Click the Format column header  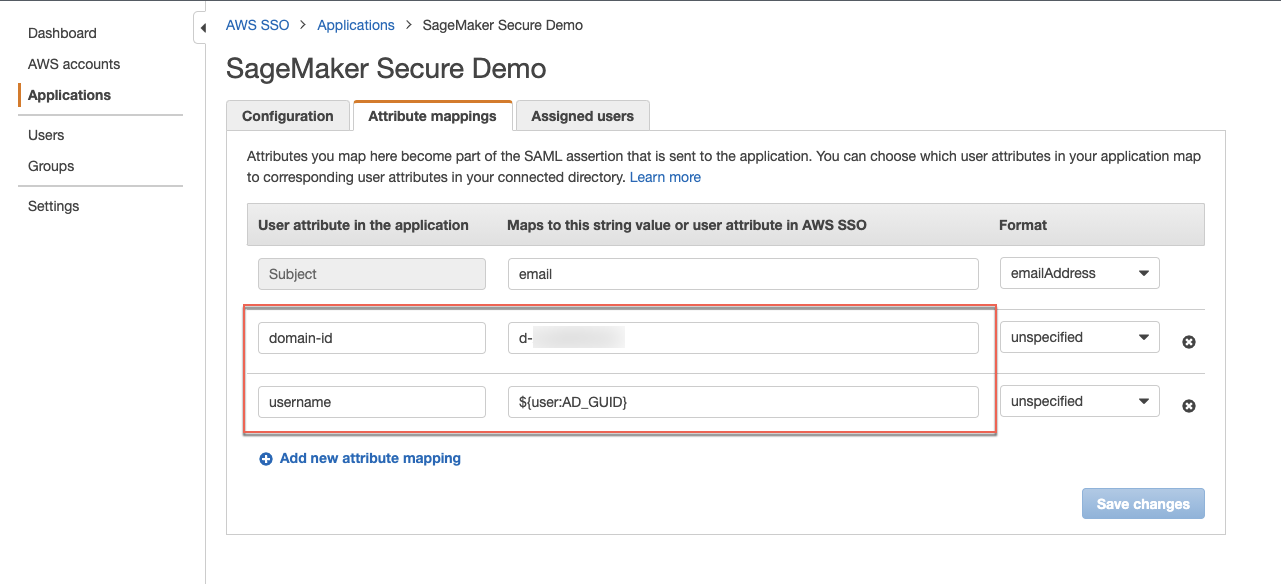tap(1023, 225)
